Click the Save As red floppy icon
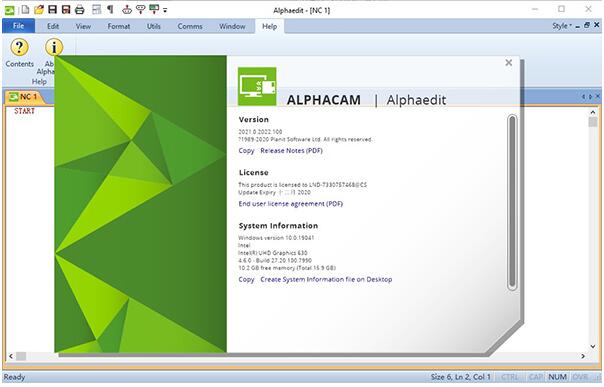Viewport: 604px width, 387px height. 66,10
